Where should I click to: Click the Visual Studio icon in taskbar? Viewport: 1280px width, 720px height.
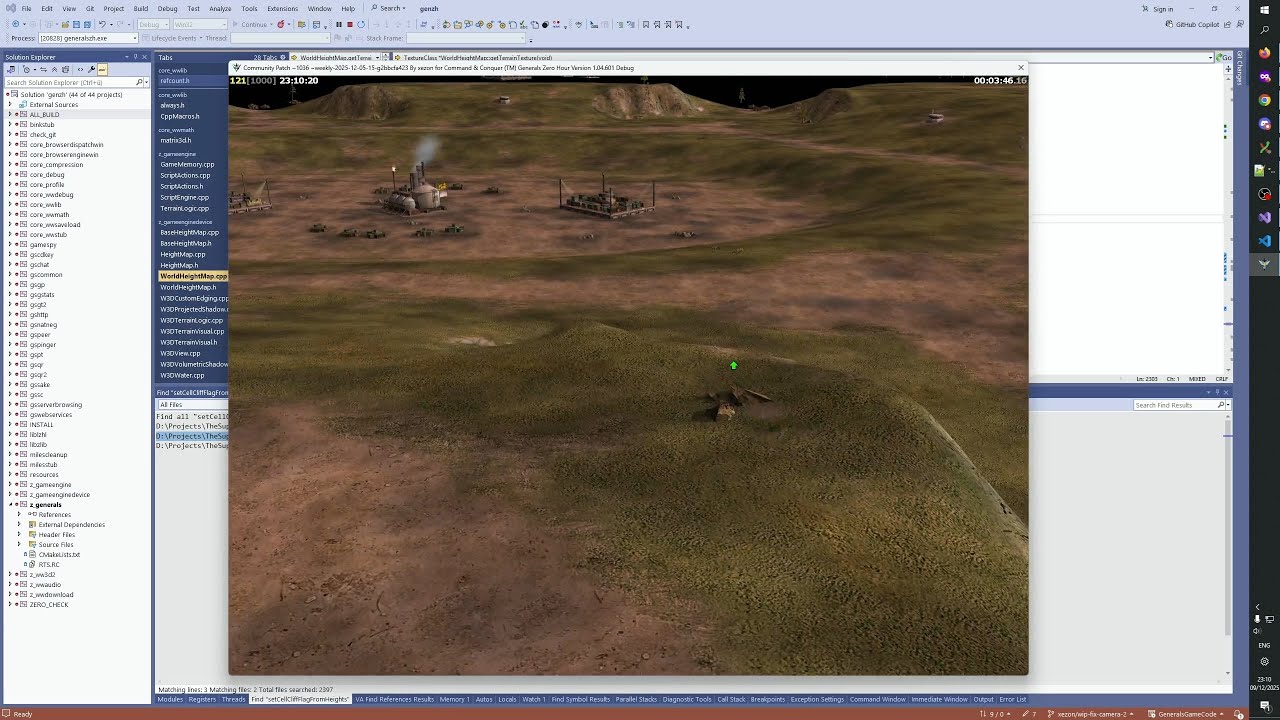[1265, 217]
